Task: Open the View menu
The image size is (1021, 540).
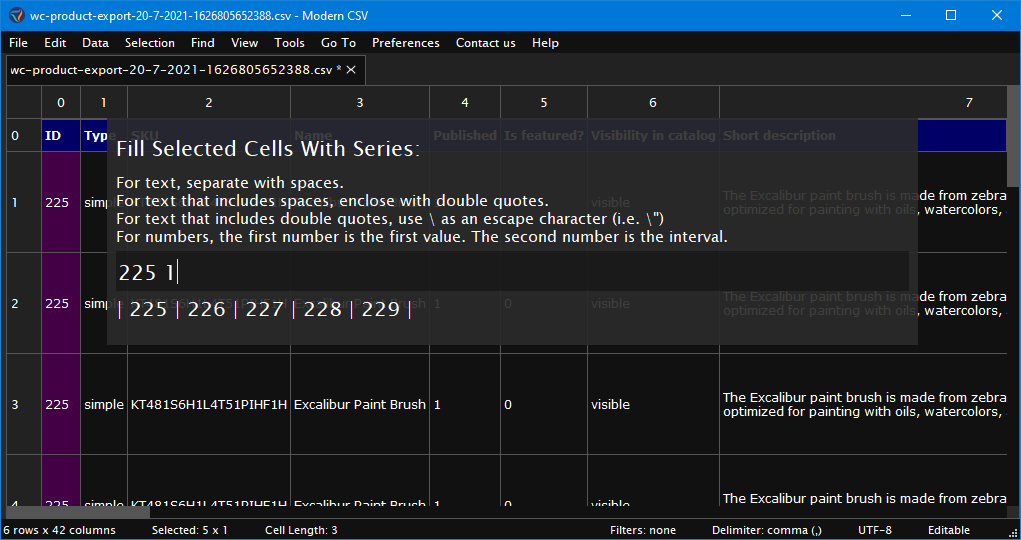Action: coord(244,43)
